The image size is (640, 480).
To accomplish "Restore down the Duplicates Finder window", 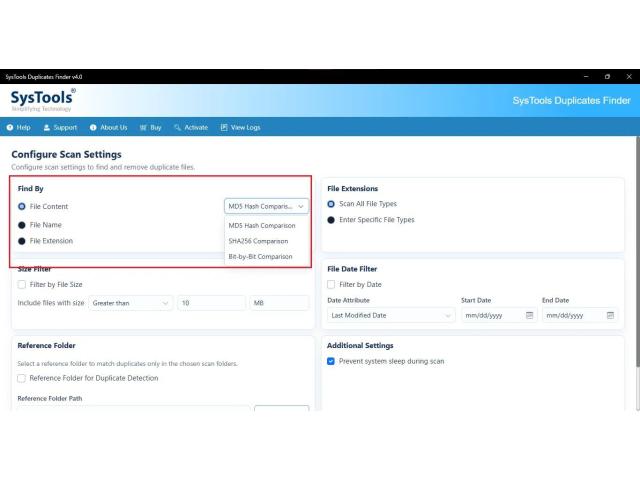I will (x=607, y=76).
